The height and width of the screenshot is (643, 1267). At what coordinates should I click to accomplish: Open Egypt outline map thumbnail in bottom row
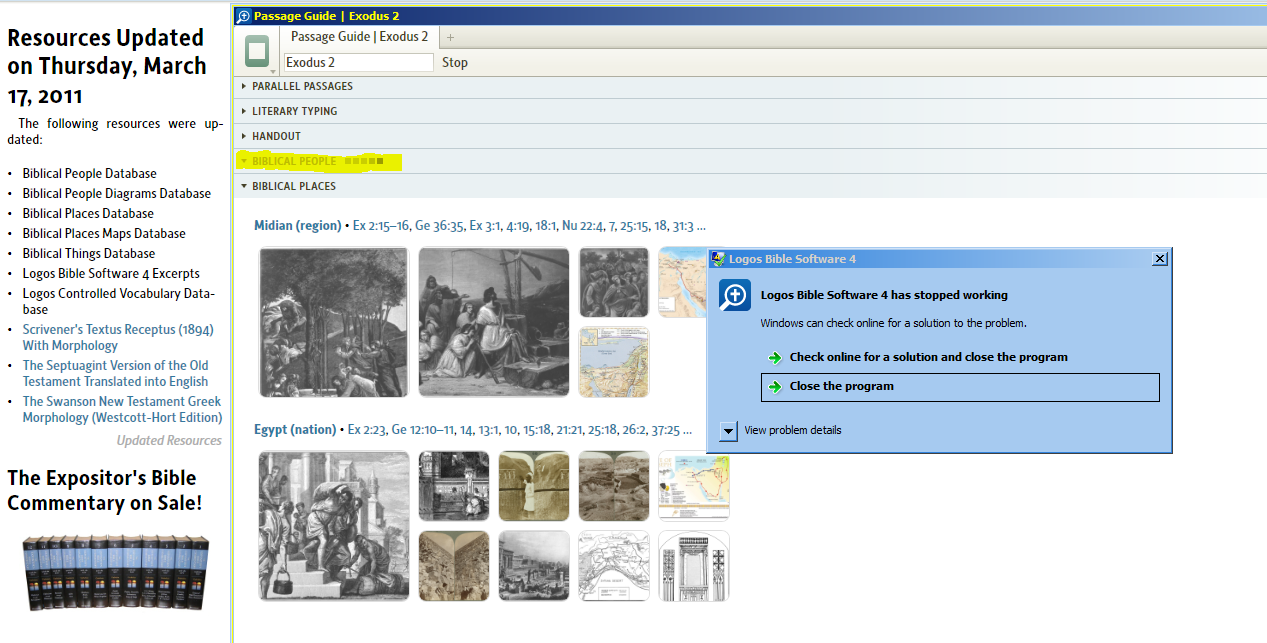click(x=614, y=566)
